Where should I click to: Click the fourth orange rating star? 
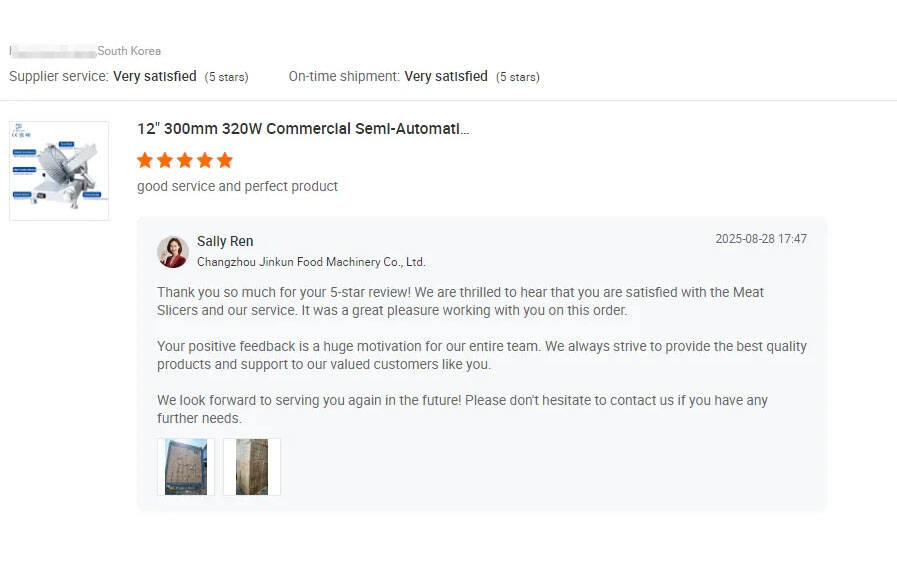coord(205,160)
